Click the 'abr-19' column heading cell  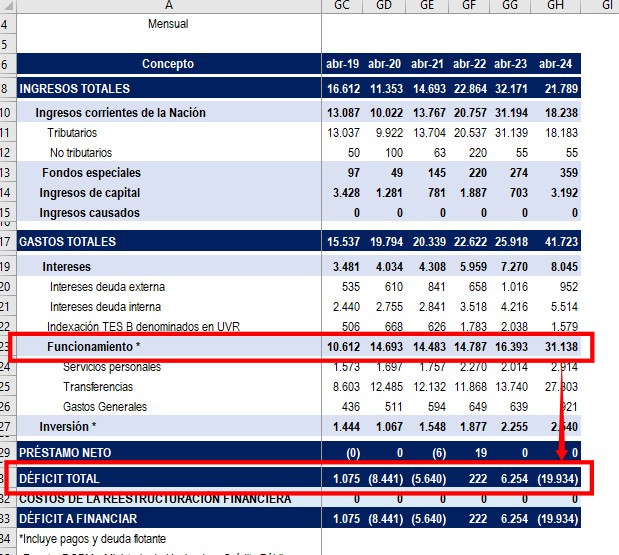[342, 64]
